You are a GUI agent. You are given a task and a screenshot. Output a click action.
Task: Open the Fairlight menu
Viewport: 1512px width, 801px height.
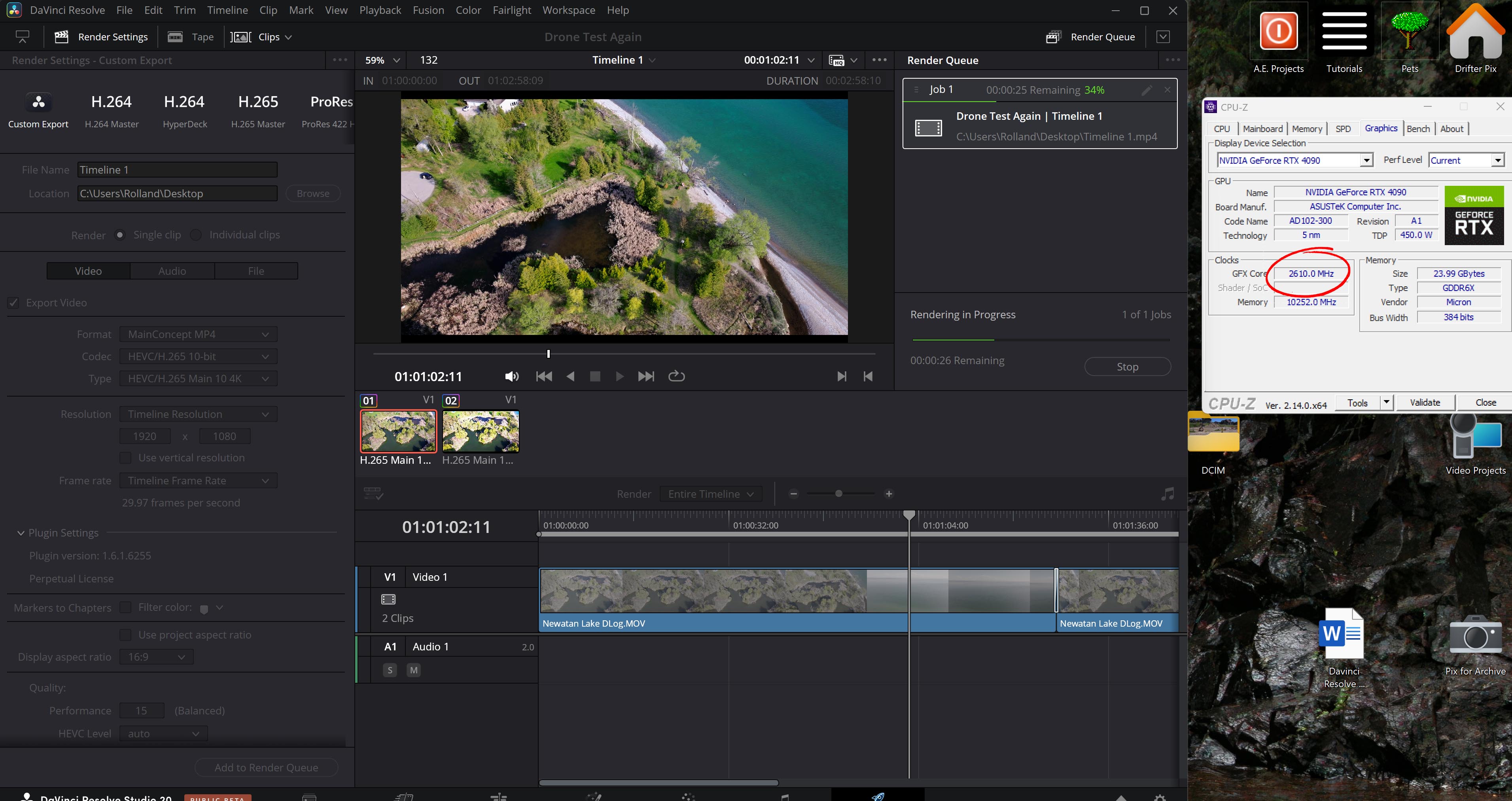click(512, 10)
